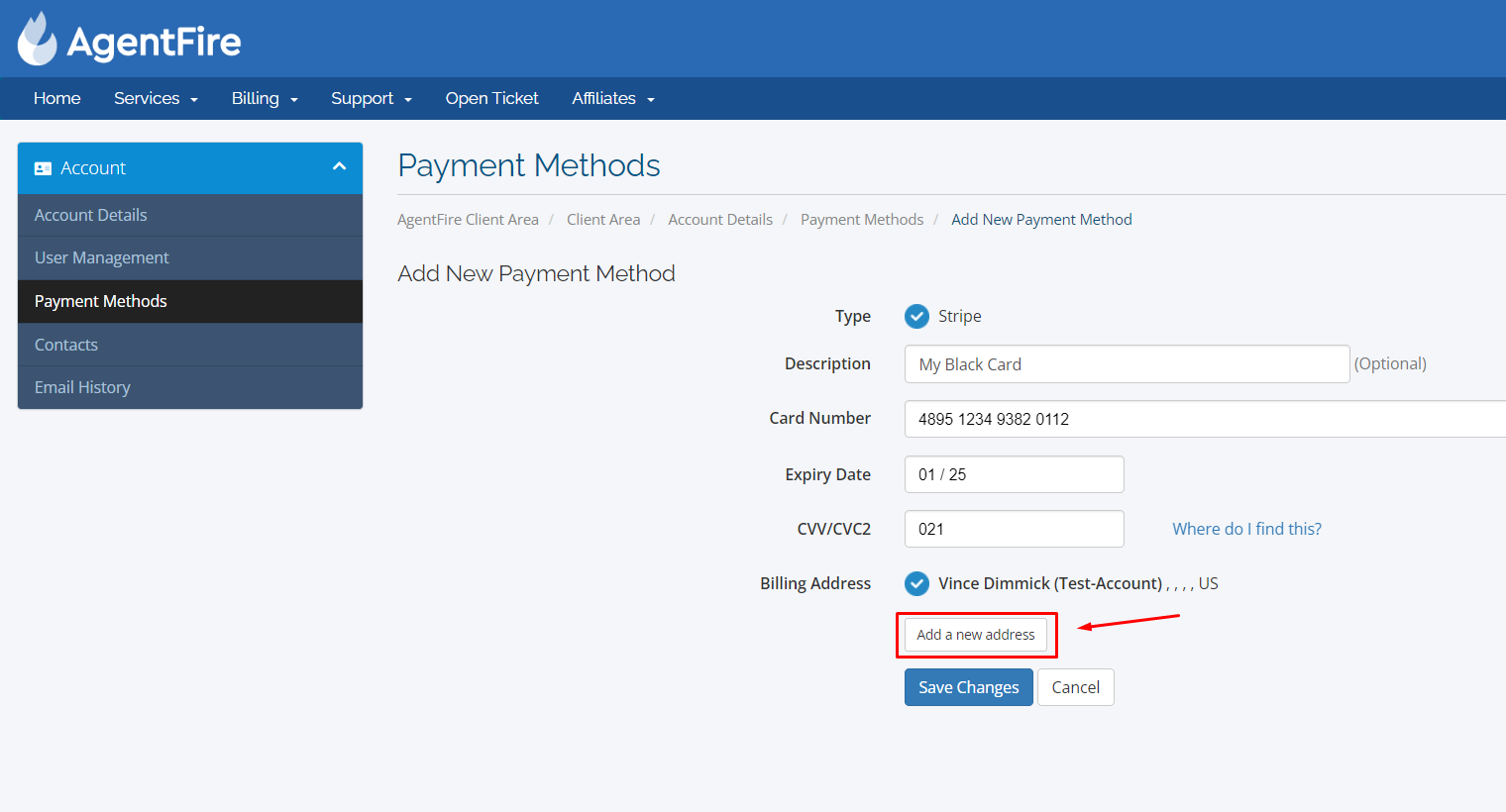Click inside the Description text field
Image resolution: width=1506 pixels, height=812 pixels.
click(x=1127, y=363)
